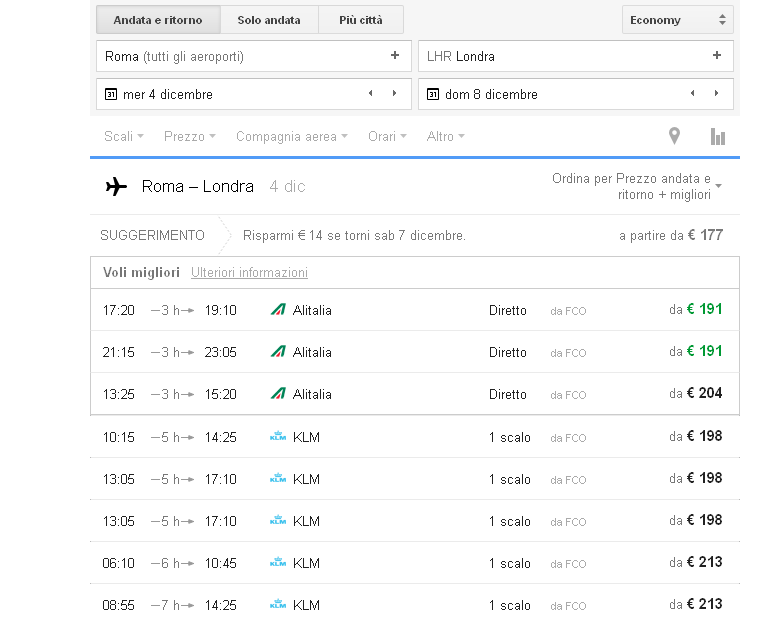Select KLM flight departing at 10:15
758x619 pixels.
pyautogui.click(x=414, y=437)
